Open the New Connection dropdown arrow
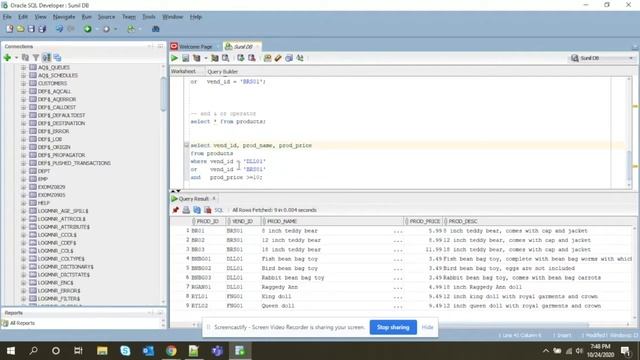 [16, 58]
